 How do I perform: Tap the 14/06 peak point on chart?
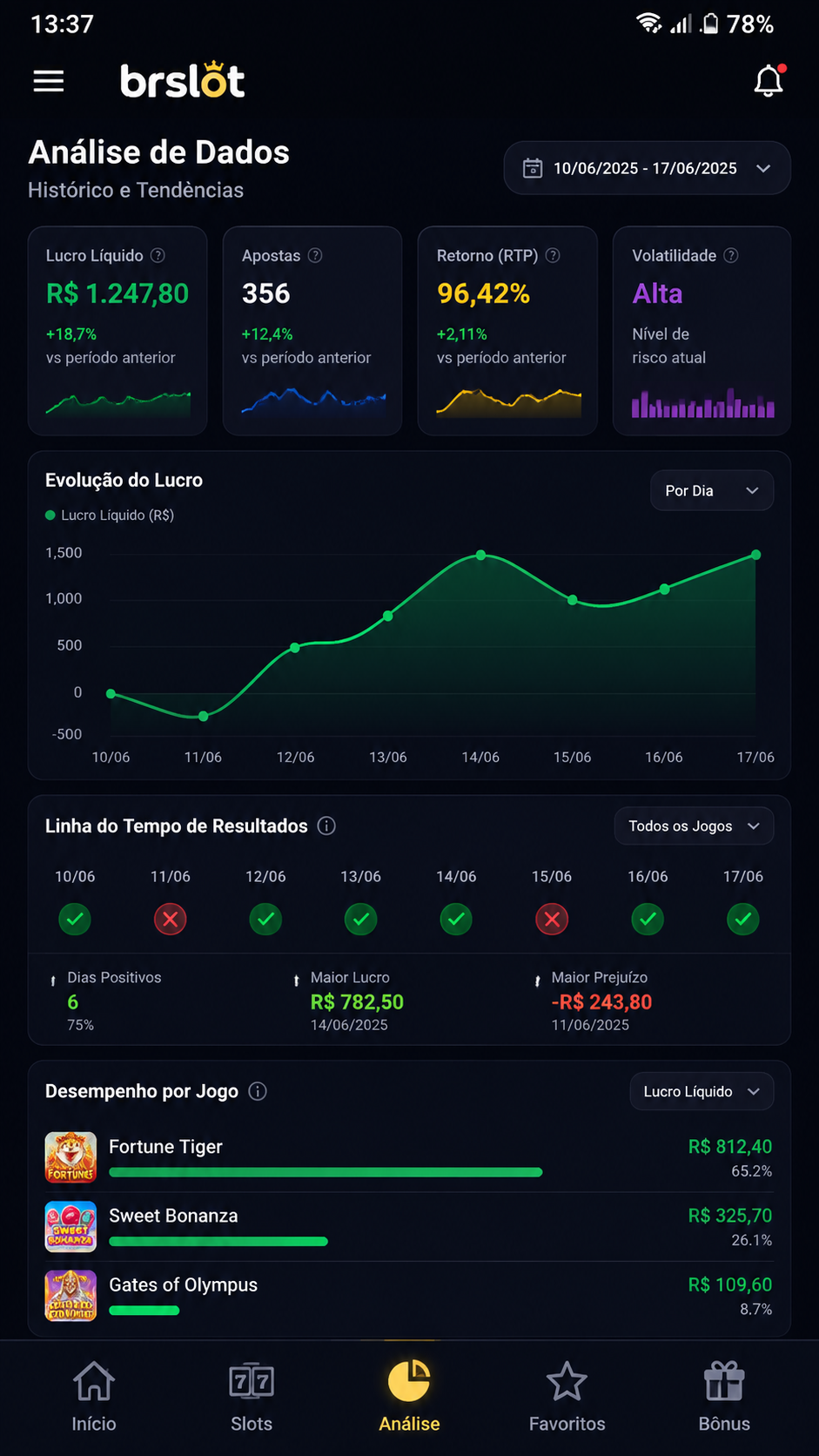(x=480, y=555)
